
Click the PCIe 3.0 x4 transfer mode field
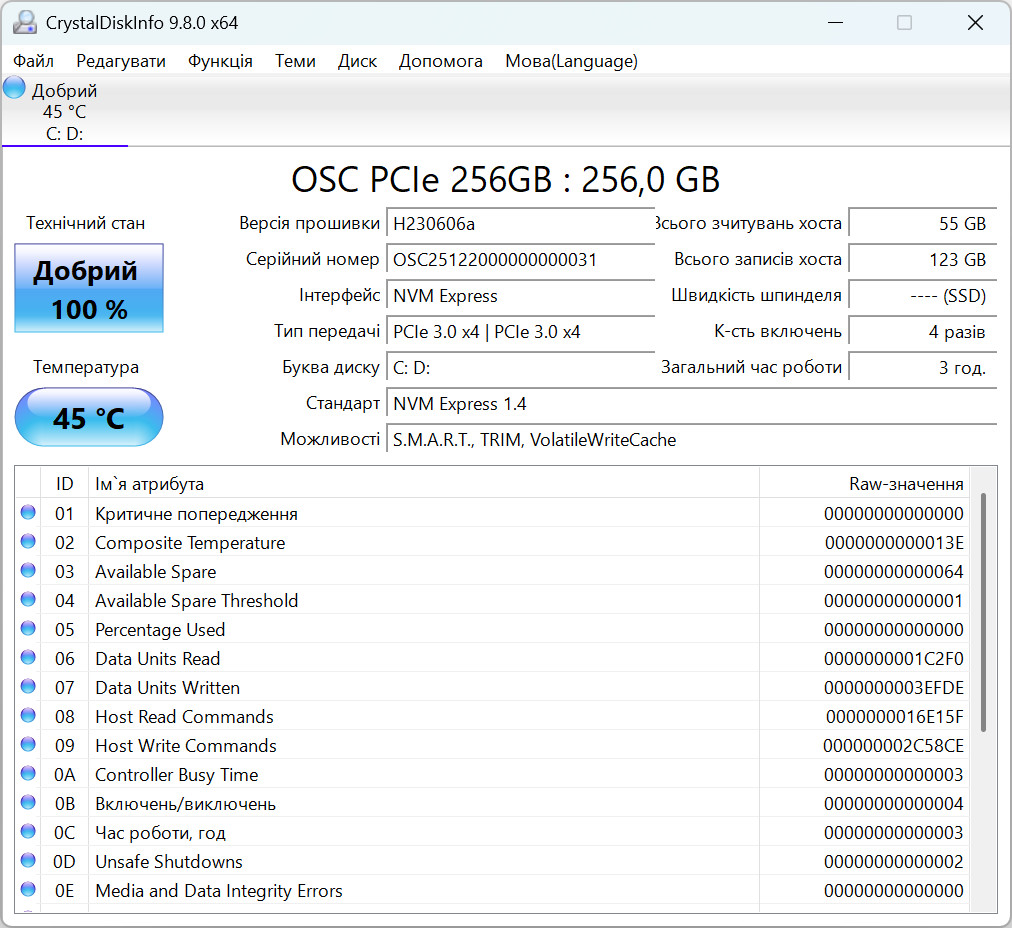pyautogui.click(x=520, y=332)
